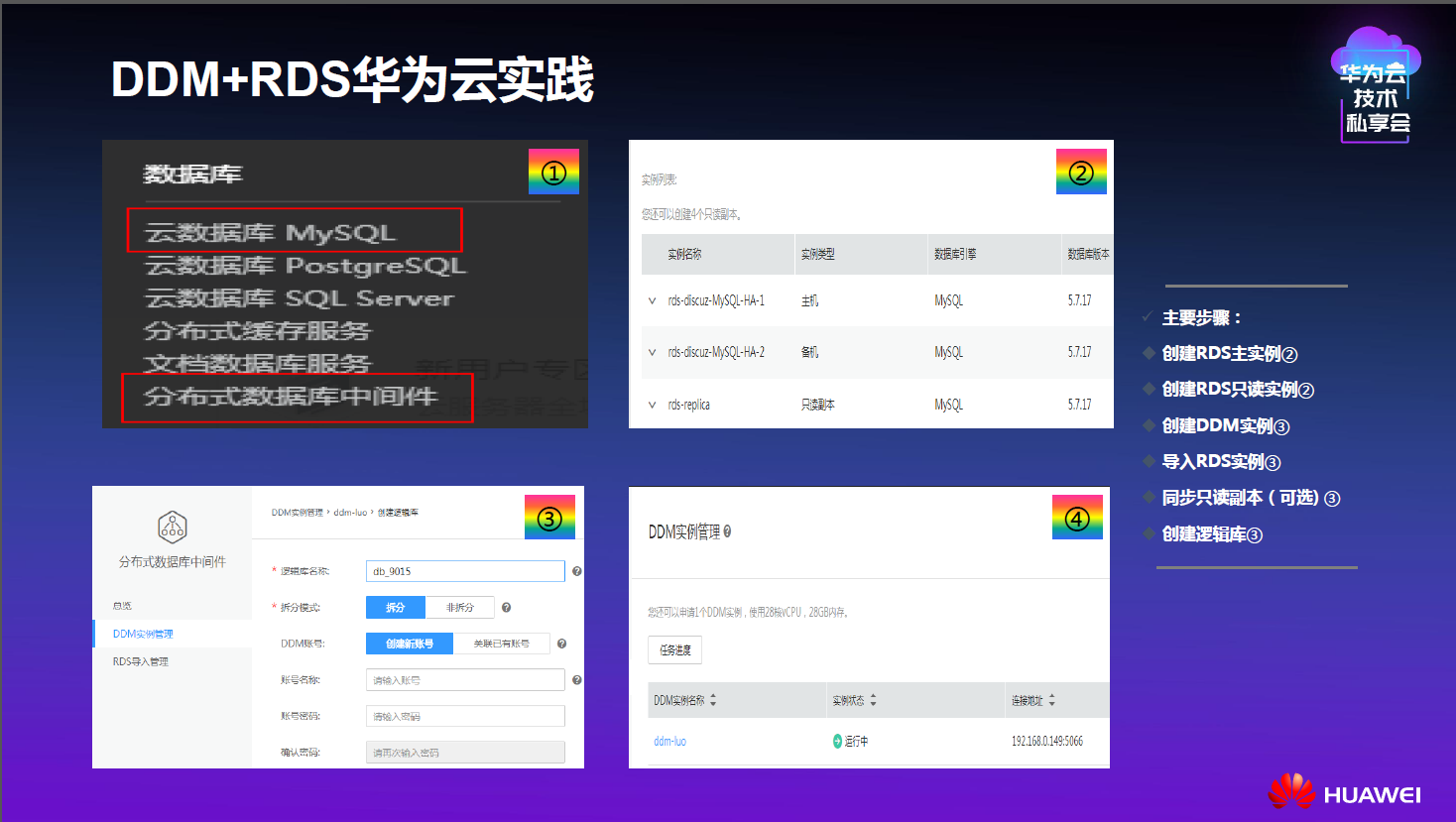Click the 数据库引擎 column header
This screenshot has width=1456, height=822.
[955, 254]
